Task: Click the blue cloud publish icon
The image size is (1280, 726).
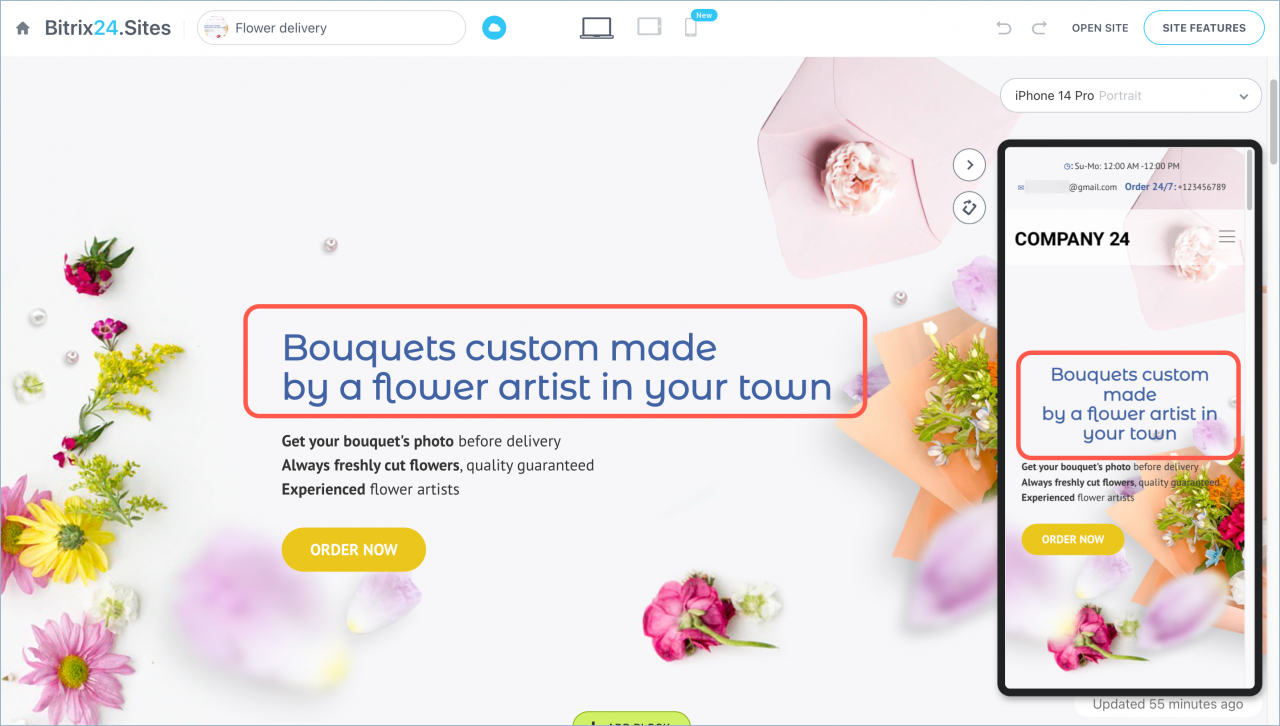Action: [494, 28]
